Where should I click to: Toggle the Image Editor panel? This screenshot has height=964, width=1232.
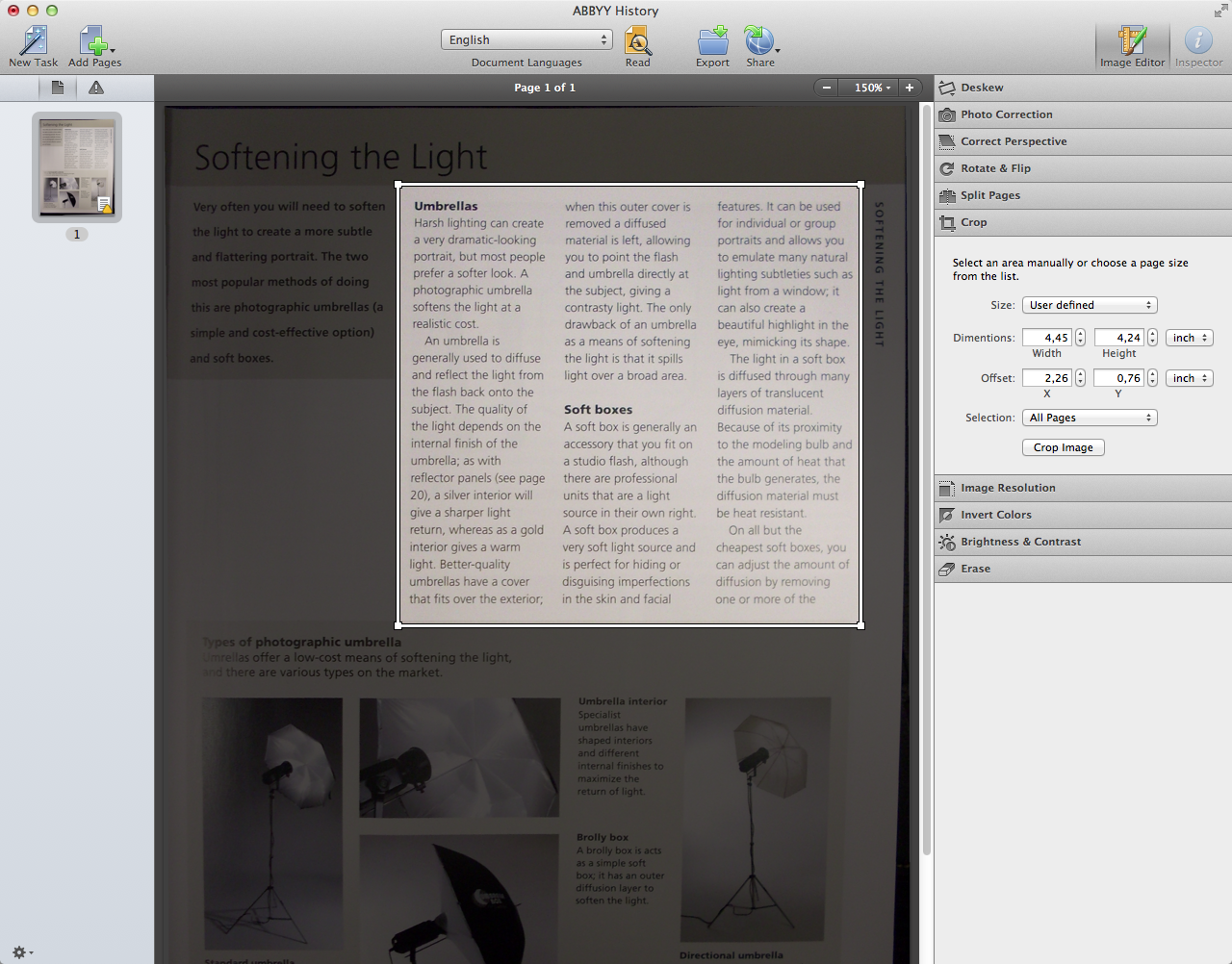[1132, 40]
